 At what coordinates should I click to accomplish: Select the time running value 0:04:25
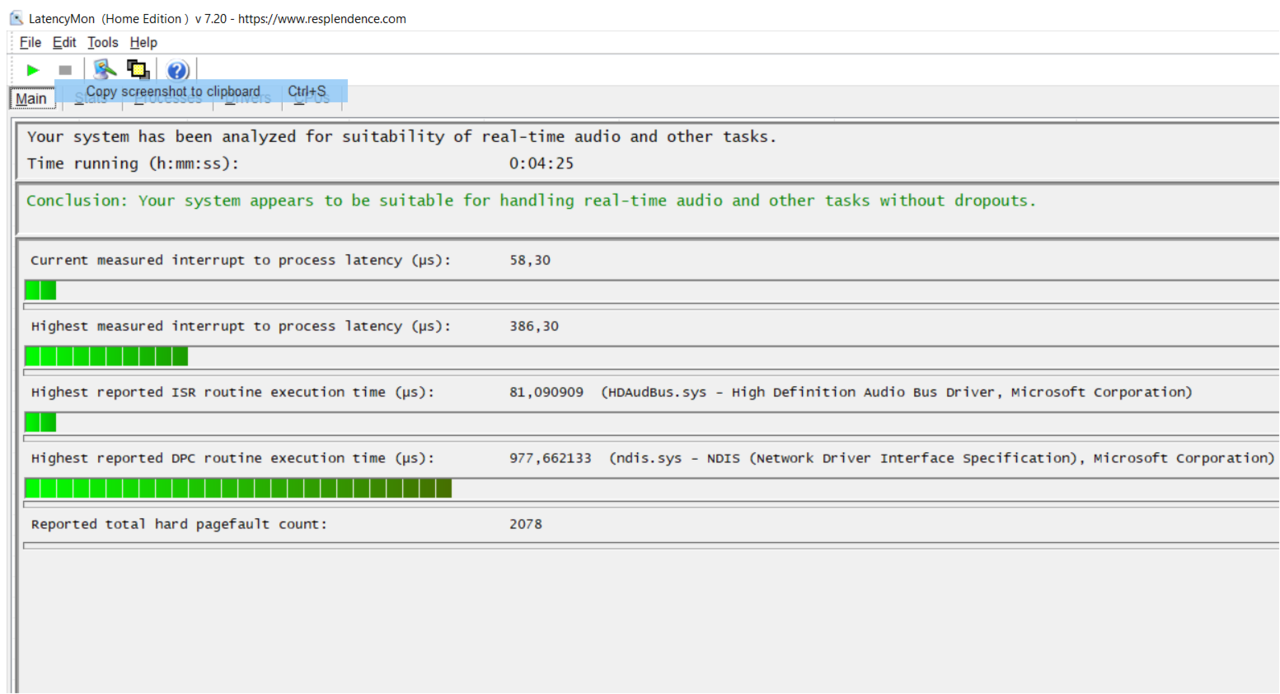[542, 163]
